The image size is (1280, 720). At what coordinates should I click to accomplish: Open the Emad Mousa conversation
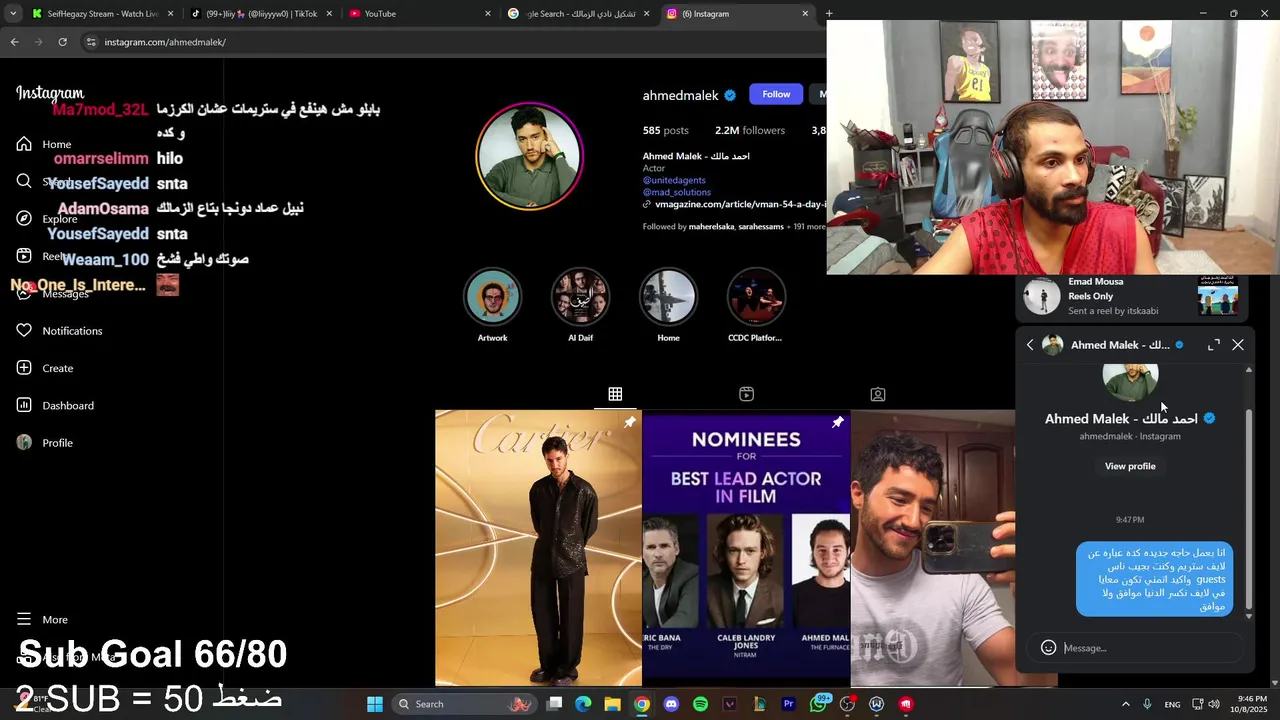pyautogui.click(x=1132, y=297)
